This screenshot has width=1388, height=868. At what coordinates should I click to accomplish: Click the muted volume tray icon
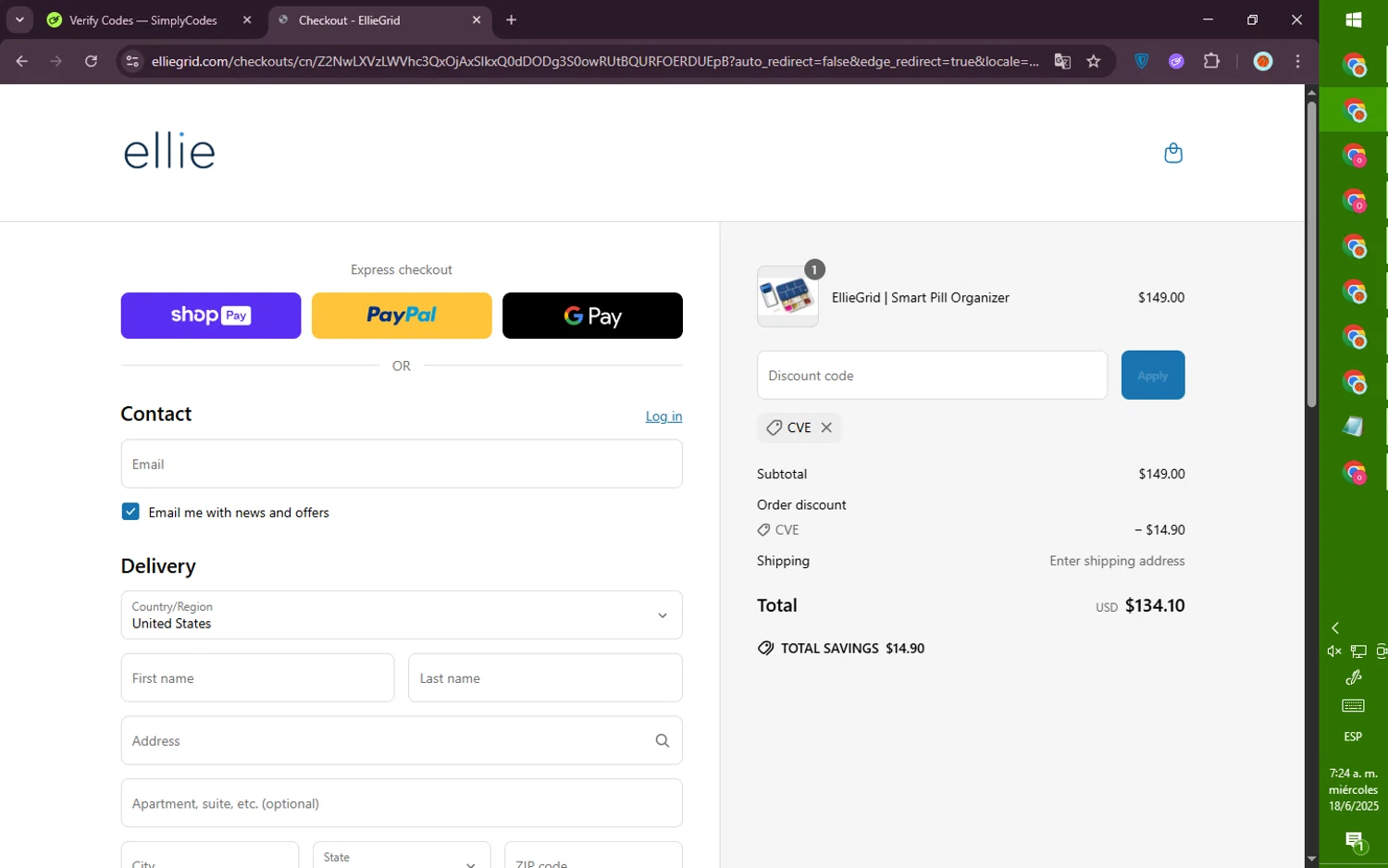(x=1333, y=651)
